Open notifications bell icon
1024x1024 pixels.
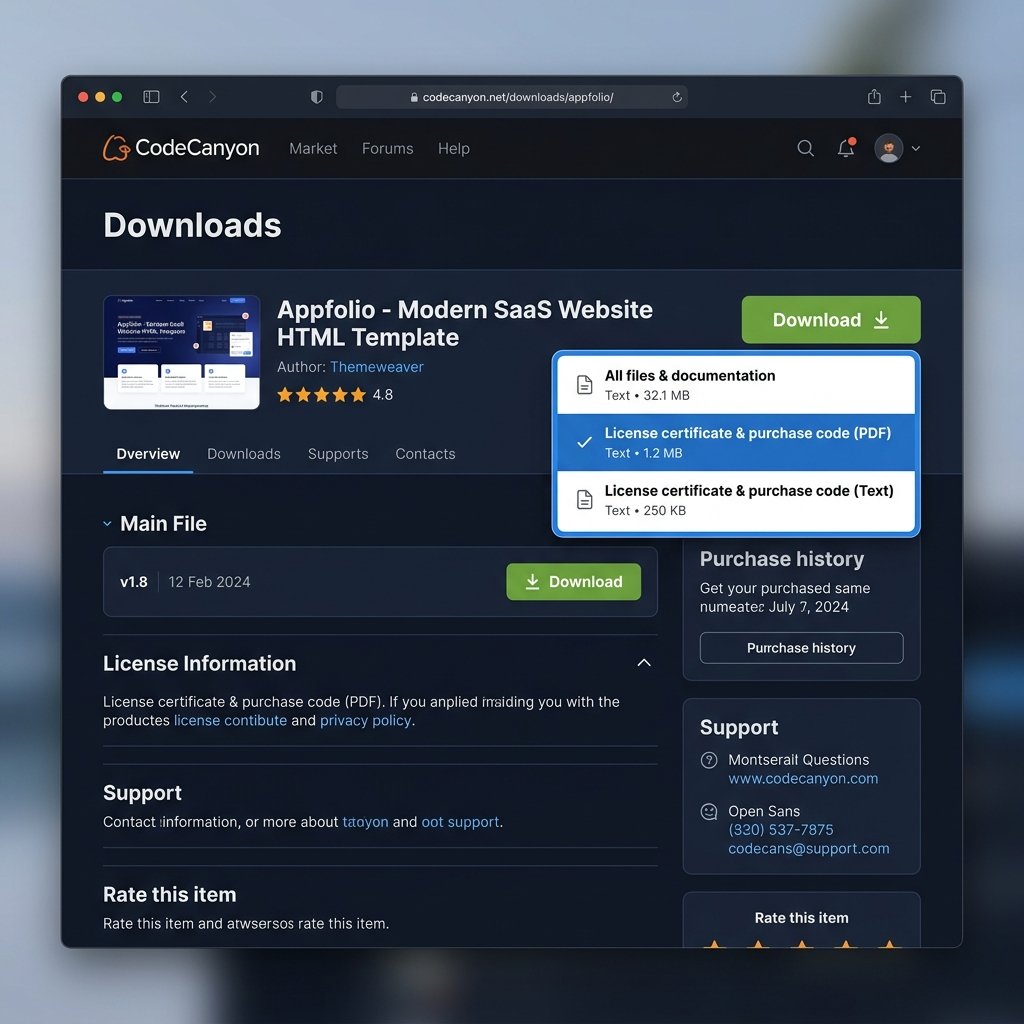point(846,148)
